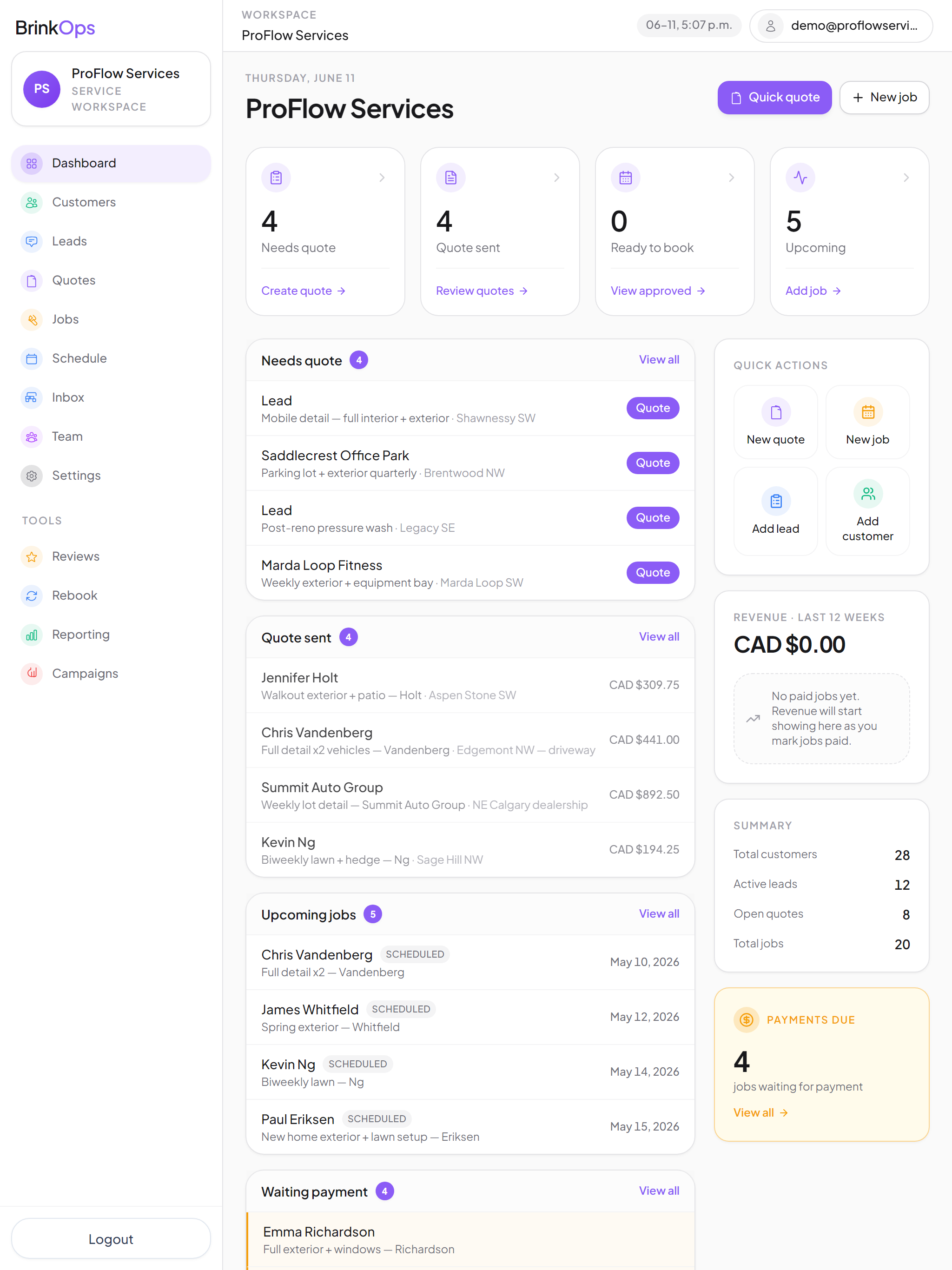Image resolution: width=952 pixels, height=1270 pixels.
Task: Click the PS workspace avatar
Action: tap(41, 89)
